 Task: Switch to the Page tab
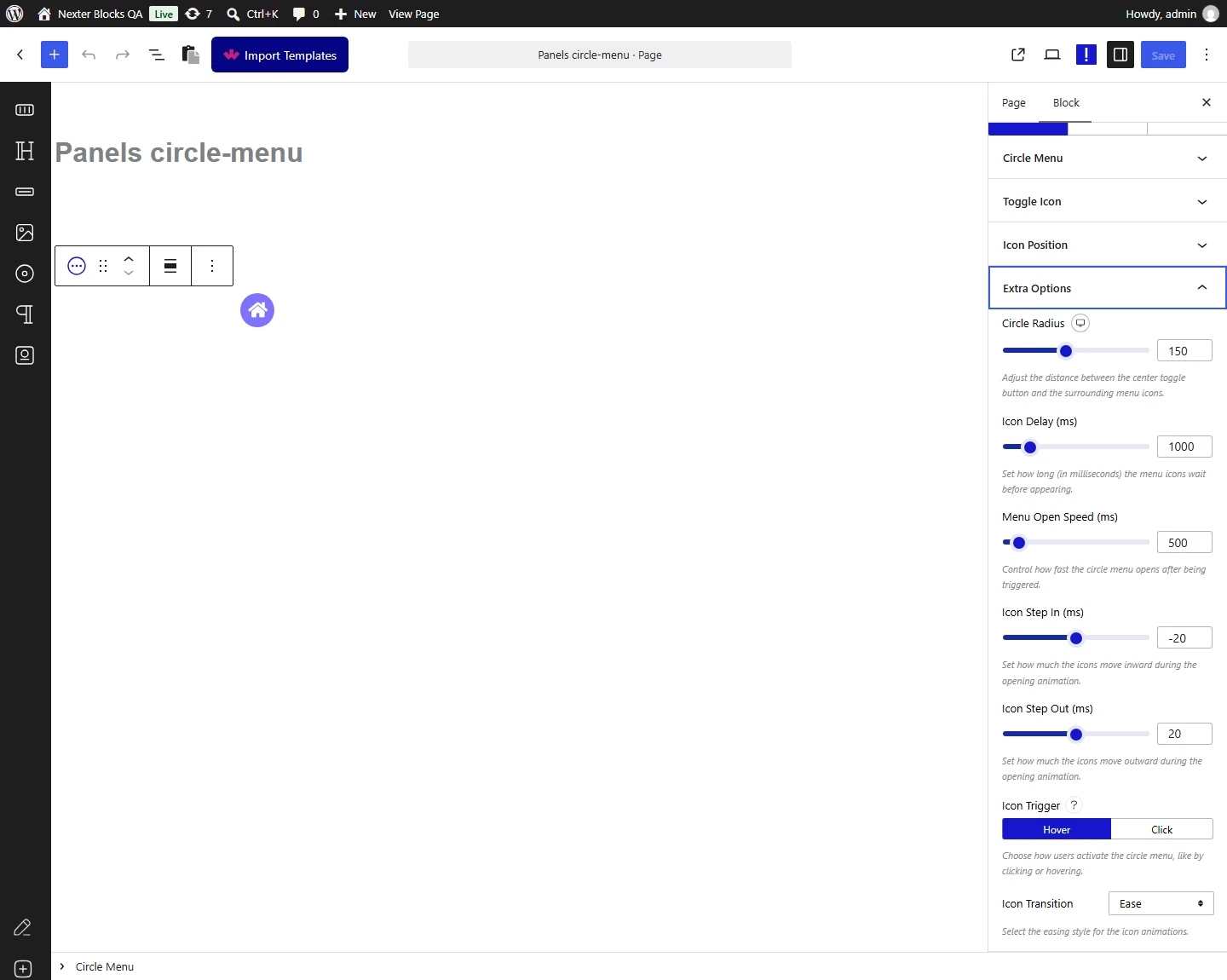[x=1014, y=102]
